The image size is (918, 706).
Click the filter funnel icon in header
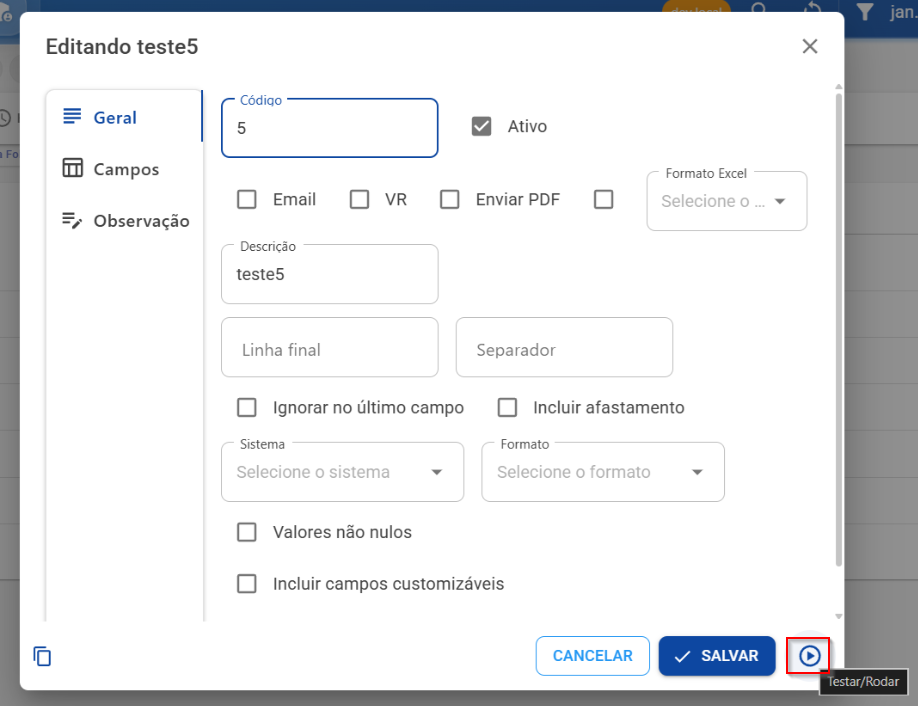[x=865, y=11]
